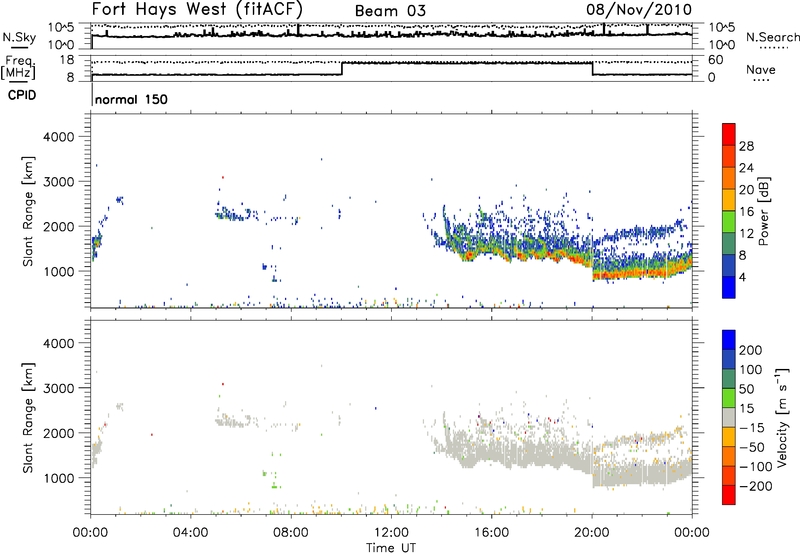The height and width of the screenshot is (554, 800).
Task: Click the "10^0" tick beside N.Search
Action: click(x=722, y=45)
